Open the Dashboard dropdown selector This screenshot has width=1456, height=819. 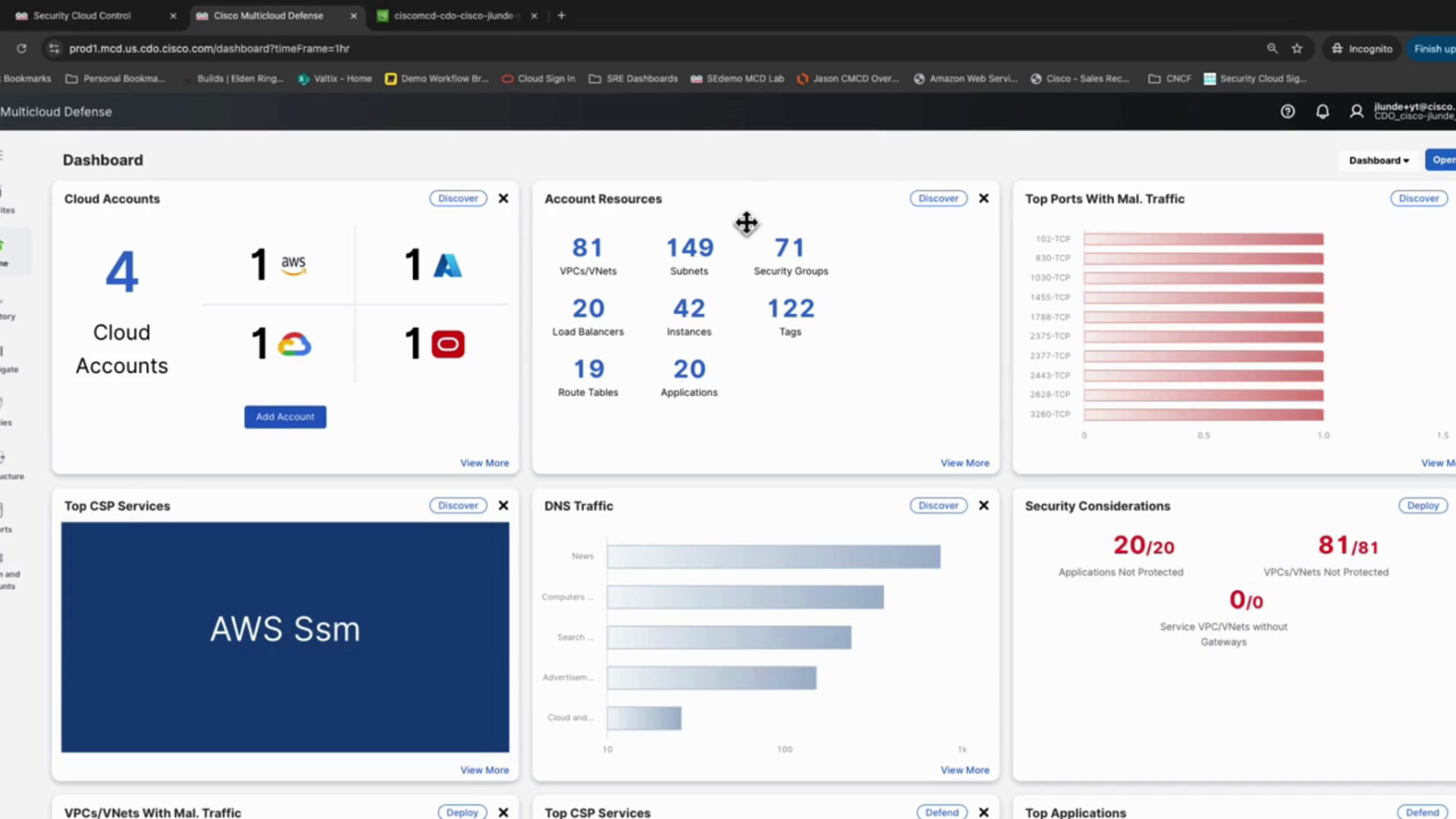tap(1379, 160)
